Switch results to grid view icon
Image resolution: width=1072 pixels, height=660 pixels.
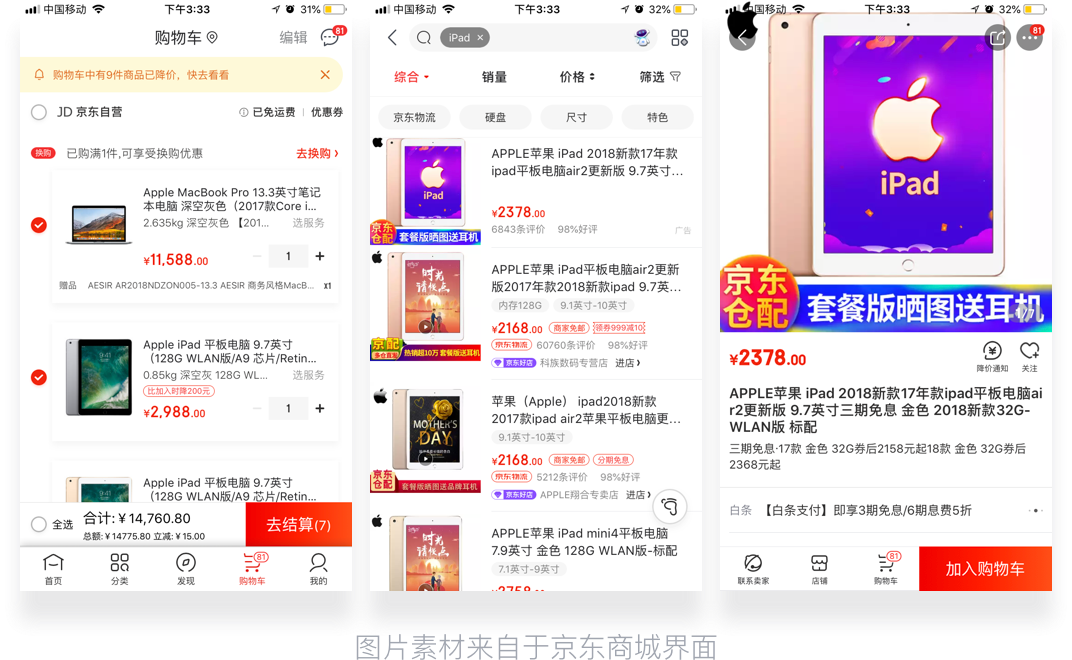[680, 38]
